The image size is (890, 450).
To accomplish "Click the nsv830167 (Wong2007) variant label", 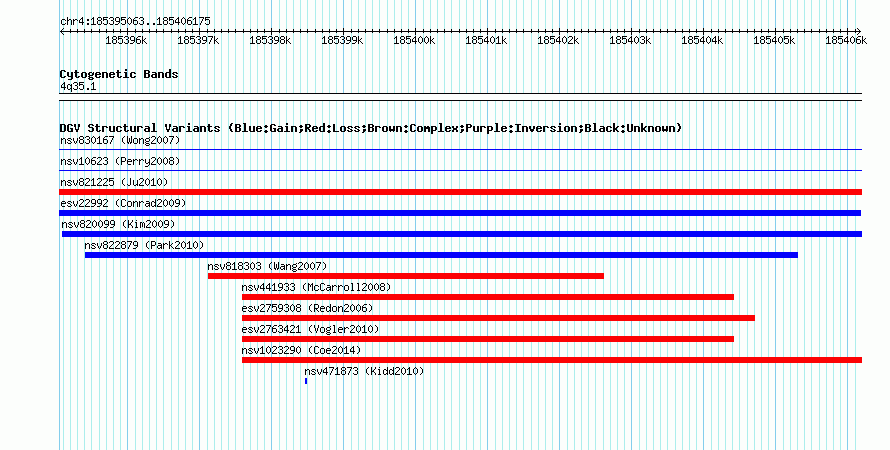I will 120,140.
